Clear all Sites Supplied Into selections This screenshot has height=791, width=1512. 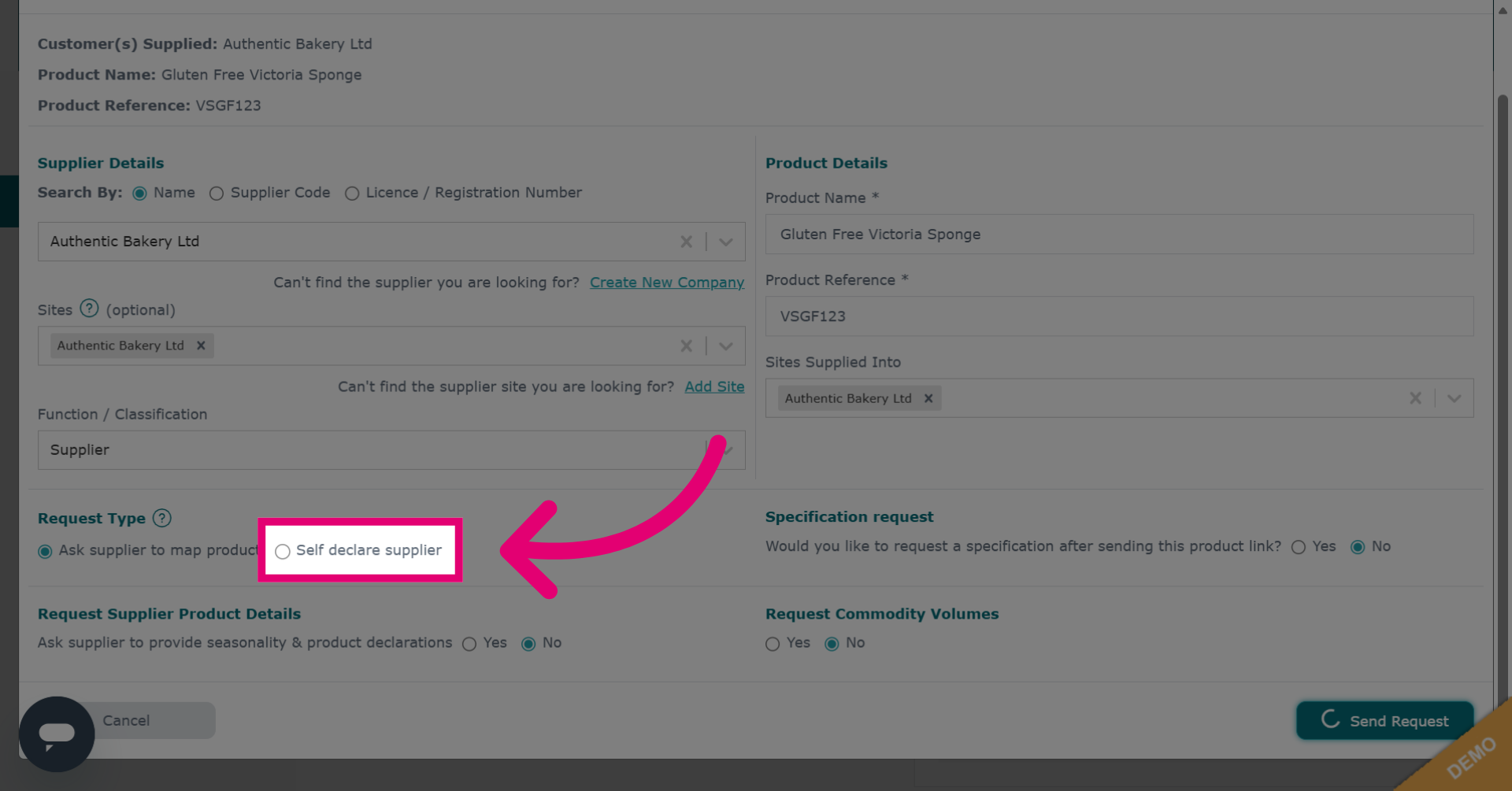coord(1415,398)
